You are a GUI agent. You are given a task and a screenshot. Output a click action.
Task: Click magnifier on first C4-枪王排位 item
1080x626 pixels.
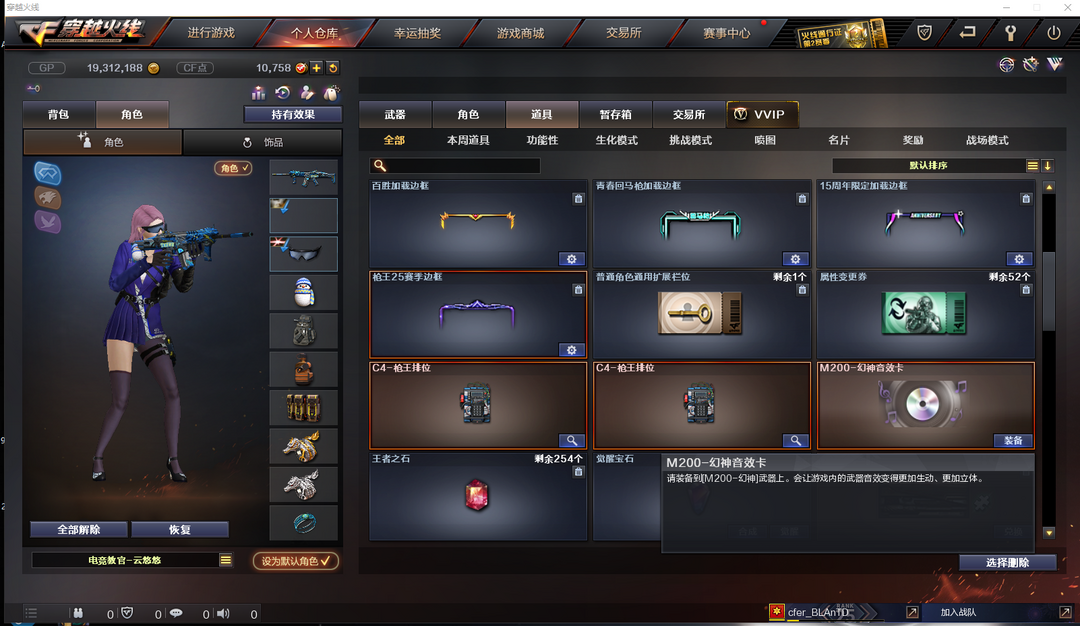pyautogui.click(x=571, y=441)
